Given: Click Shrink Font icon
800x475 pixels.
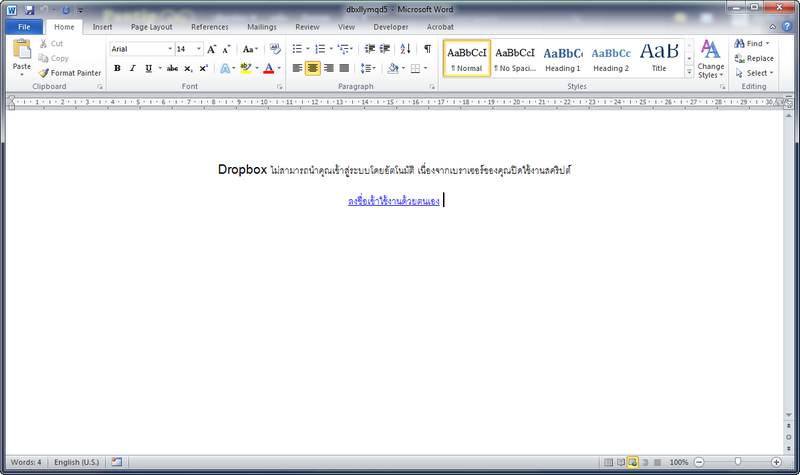Looking at the screenshot, I should [227, 49].
